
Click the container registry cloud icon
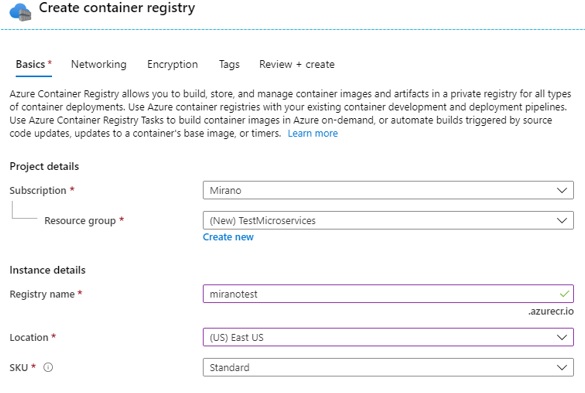(x=20, y=12)
